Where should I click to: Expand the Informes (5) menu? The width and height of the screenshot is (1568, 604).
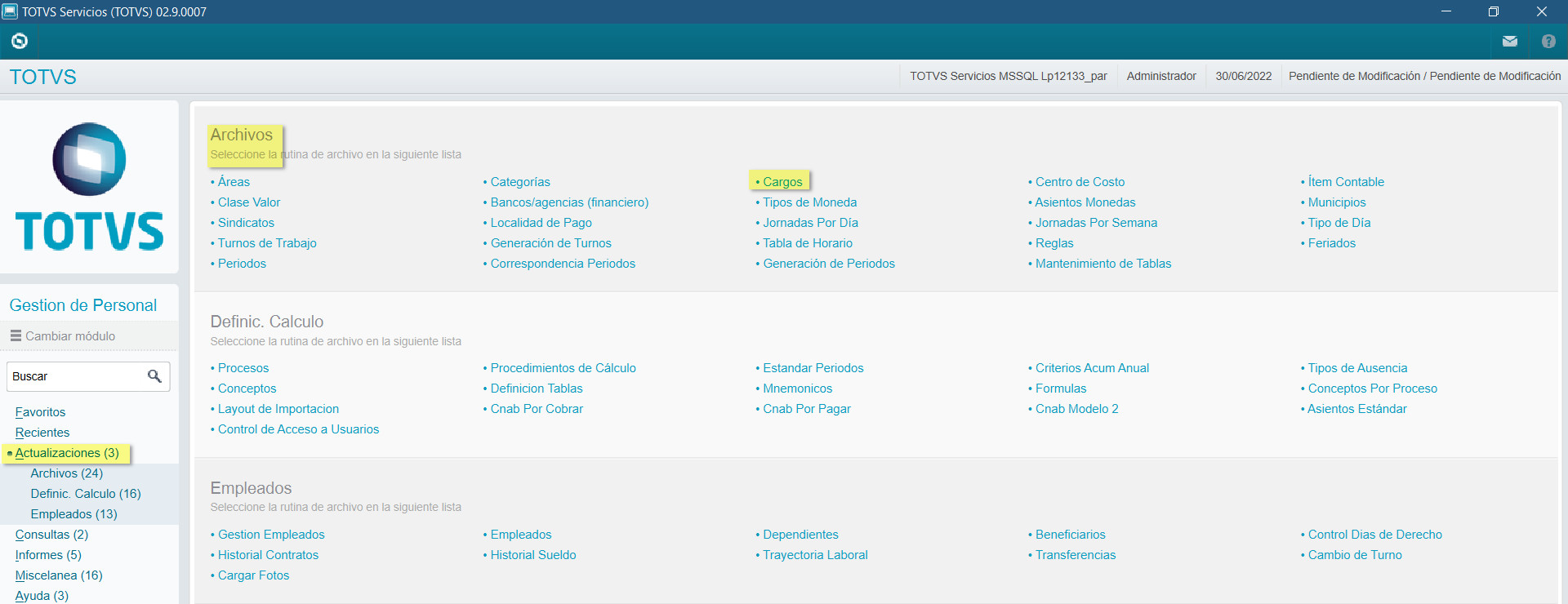coord(48,555)
